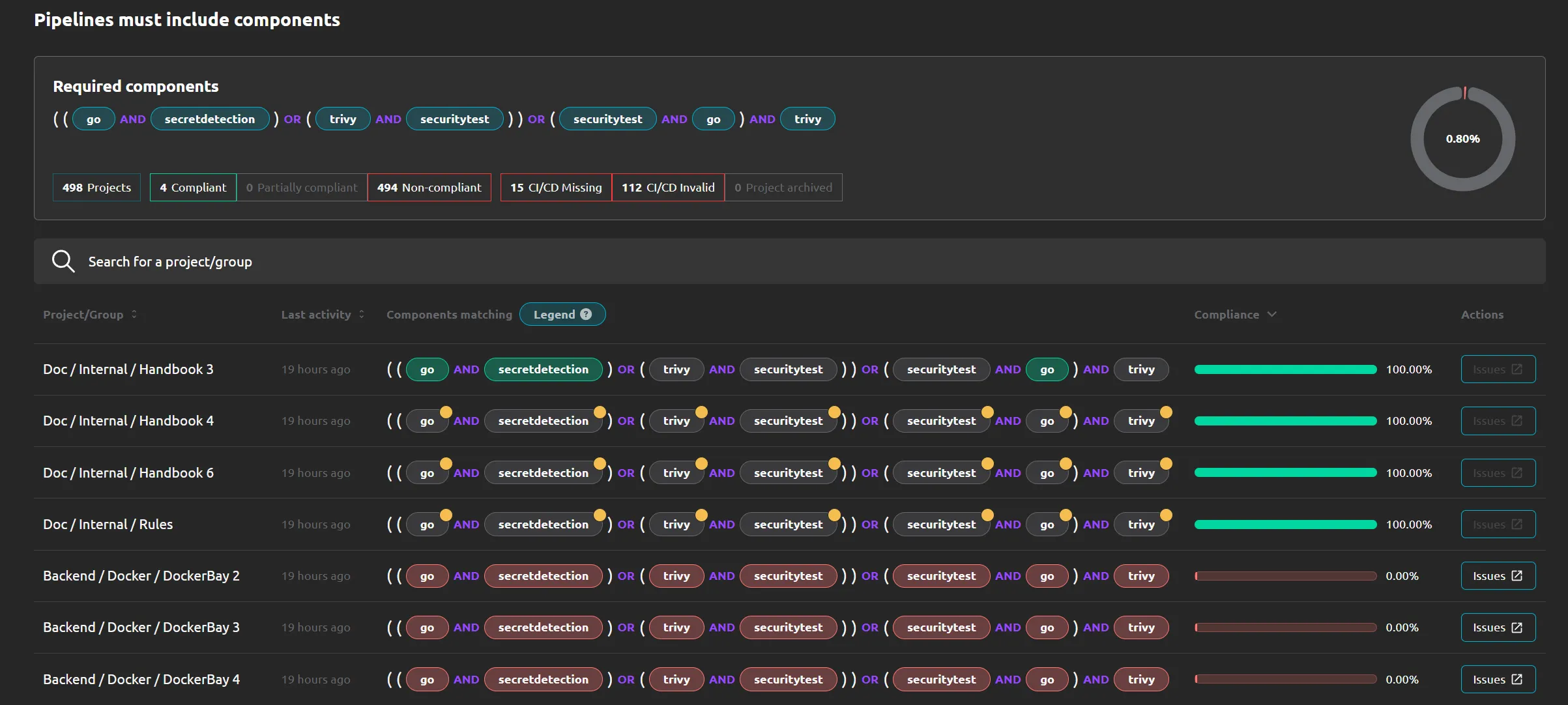Click the Last activity sort arrows icon
1568x705 pixels.
click(x=362, y=314)
